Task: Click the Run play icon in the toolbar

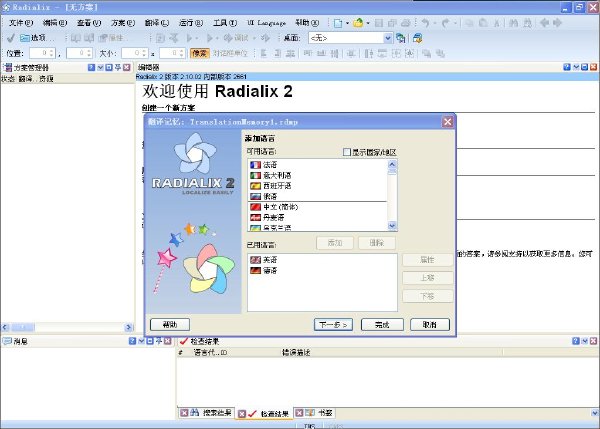Action: tap(189, 38)
